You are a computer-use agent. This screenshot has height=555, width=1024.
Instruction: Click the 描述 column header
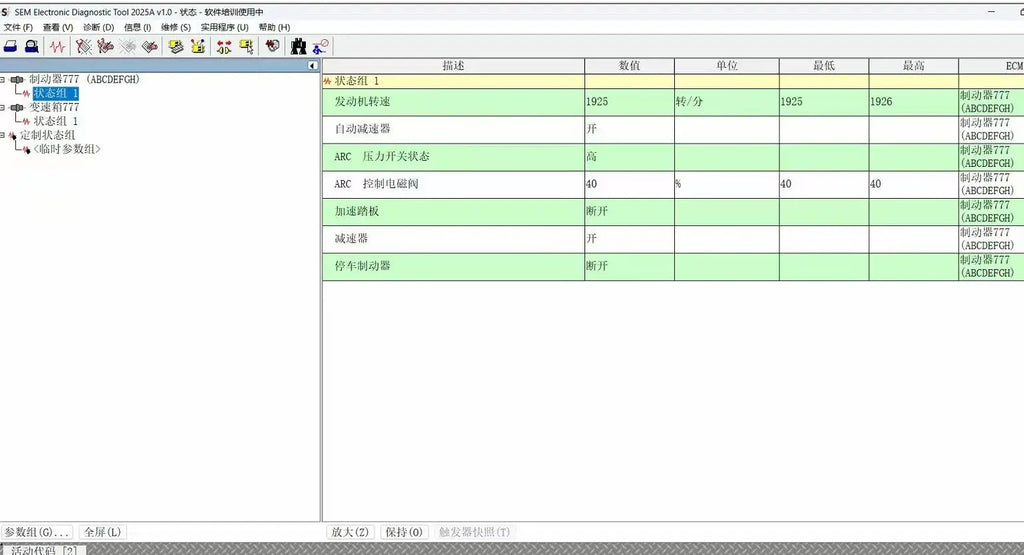click(453, 65)
